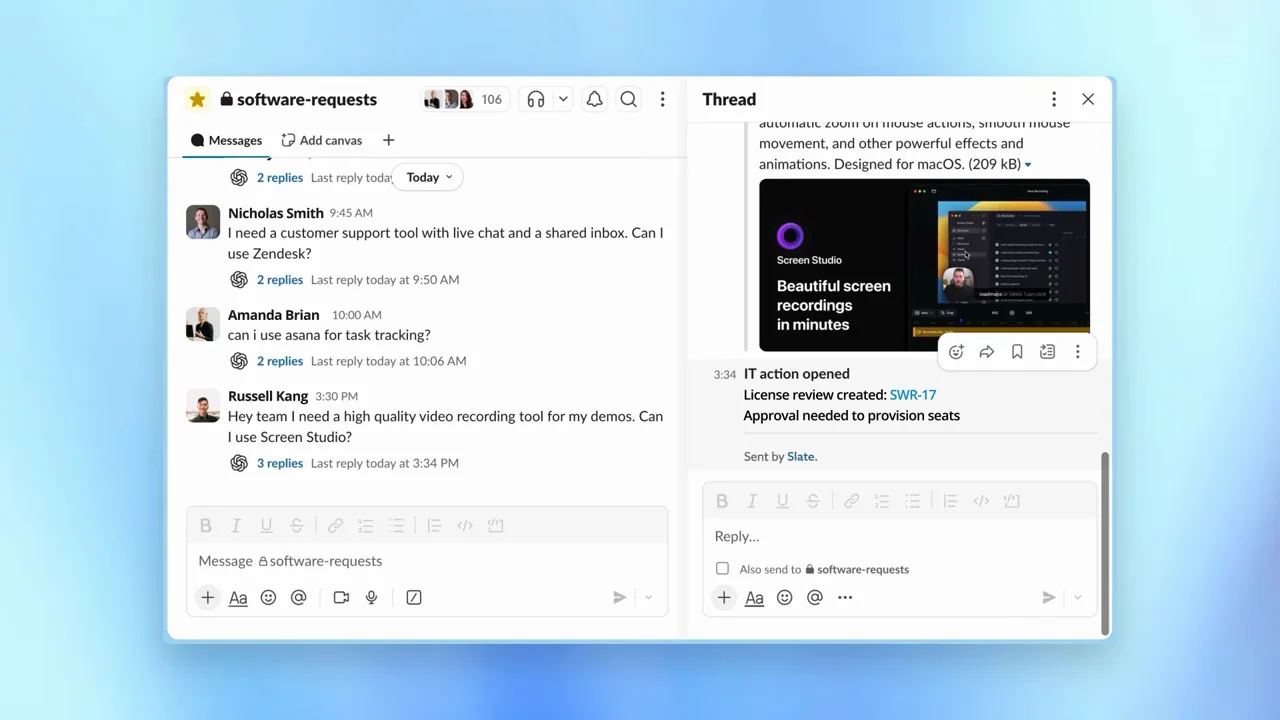Toggle strikethrough in thread reply composer
1280x720 pixels.
coord(813,501)
